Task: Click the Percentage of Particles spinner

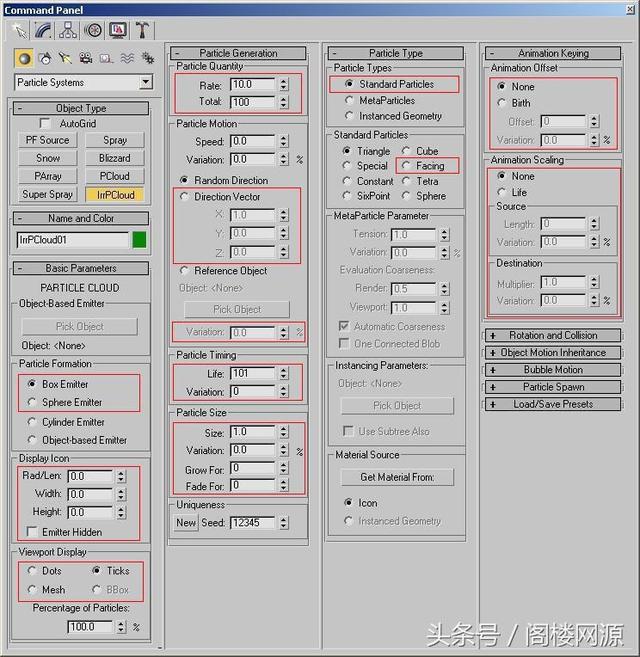Action: 121,627
